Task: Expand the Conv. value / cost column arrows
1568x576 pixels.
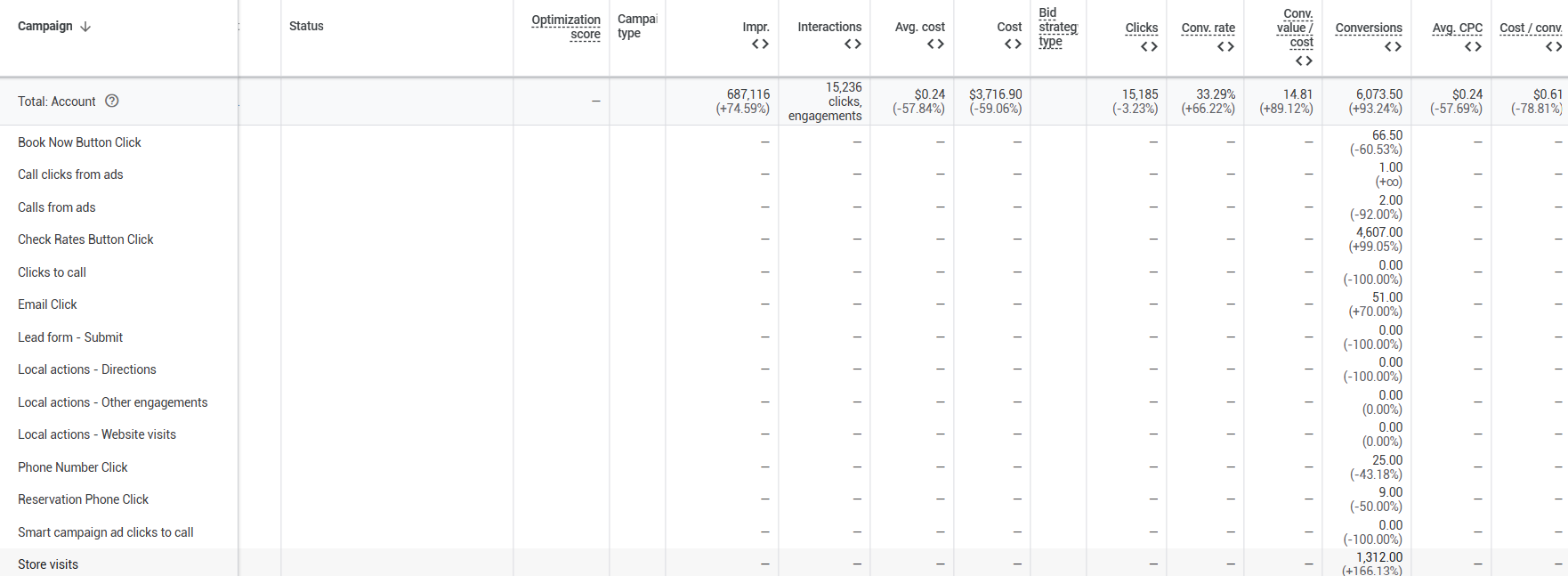Action: (x=1304, y=61)
